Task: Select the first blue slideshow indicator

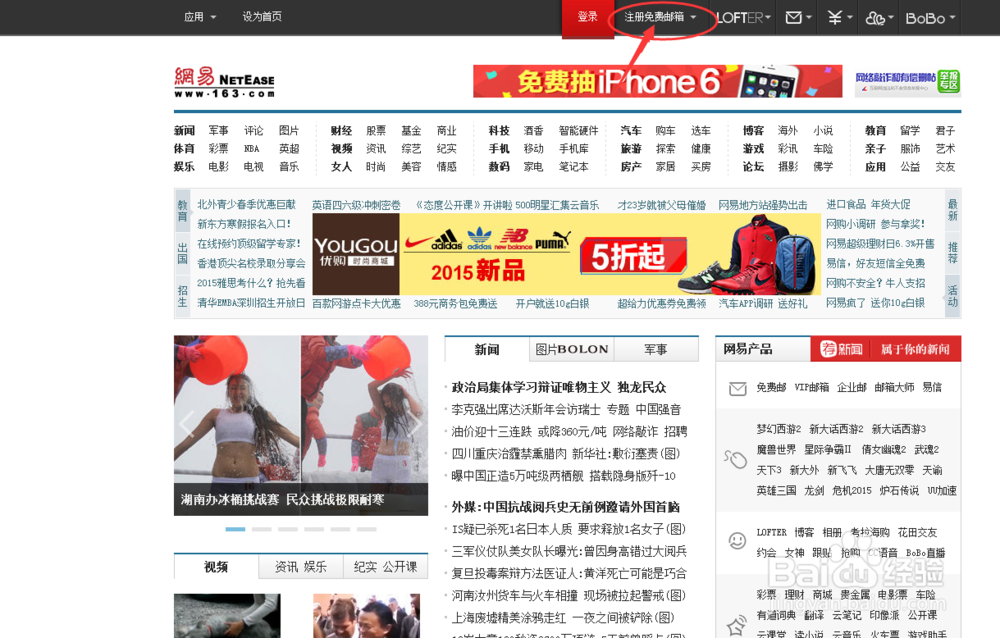Action: [235, 529]
